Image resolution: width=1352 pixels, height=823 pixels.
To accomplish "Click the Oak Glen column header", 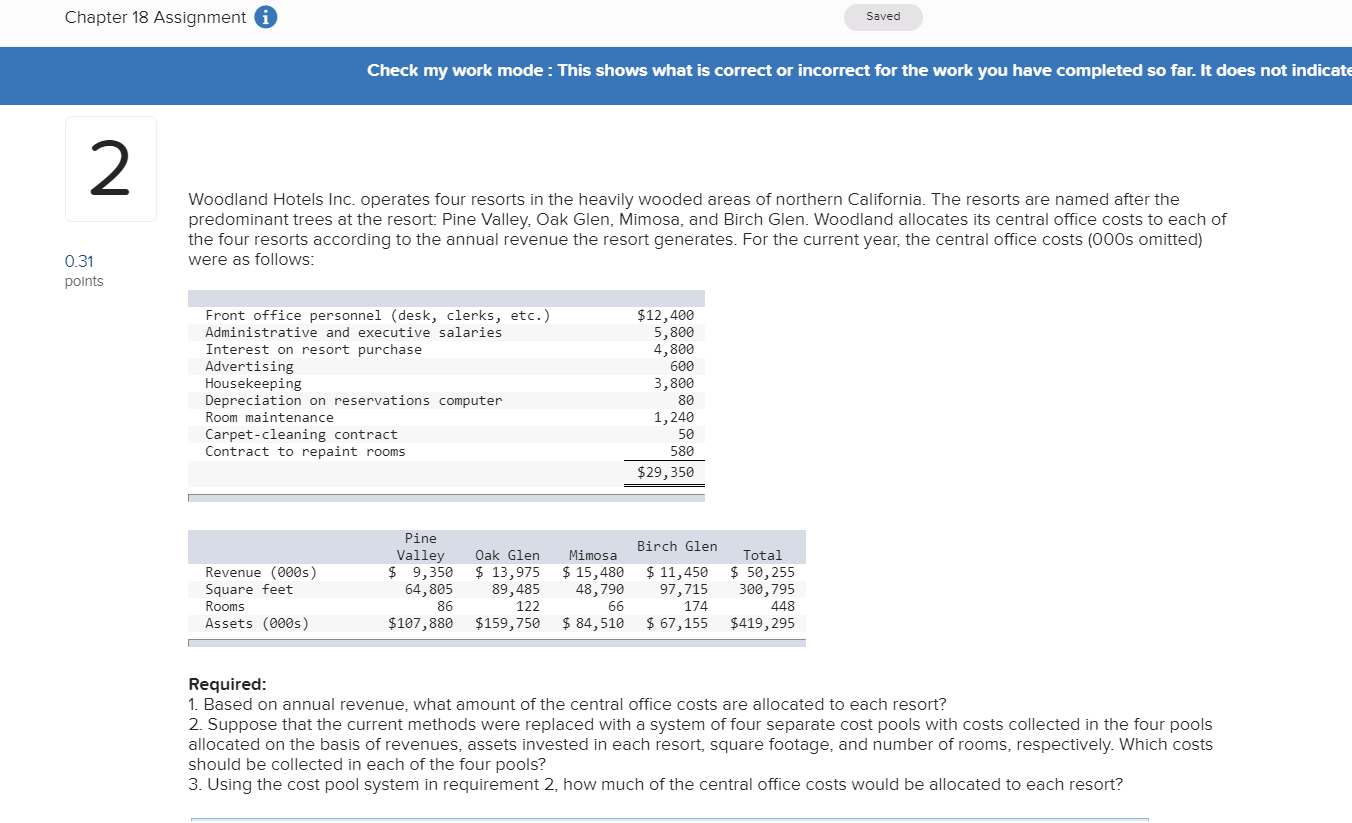I will 507,555.
